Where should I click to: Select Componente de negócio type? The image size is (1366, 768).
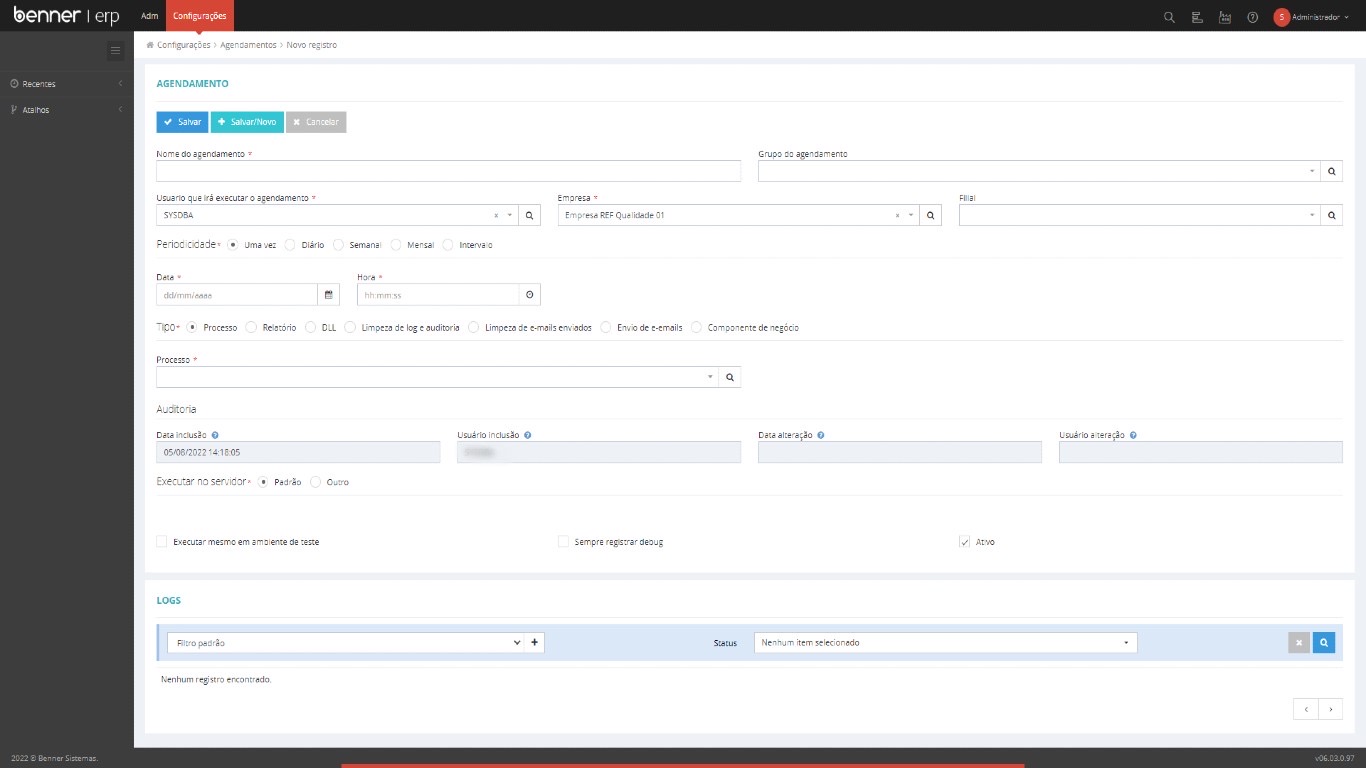coord(697,327)
